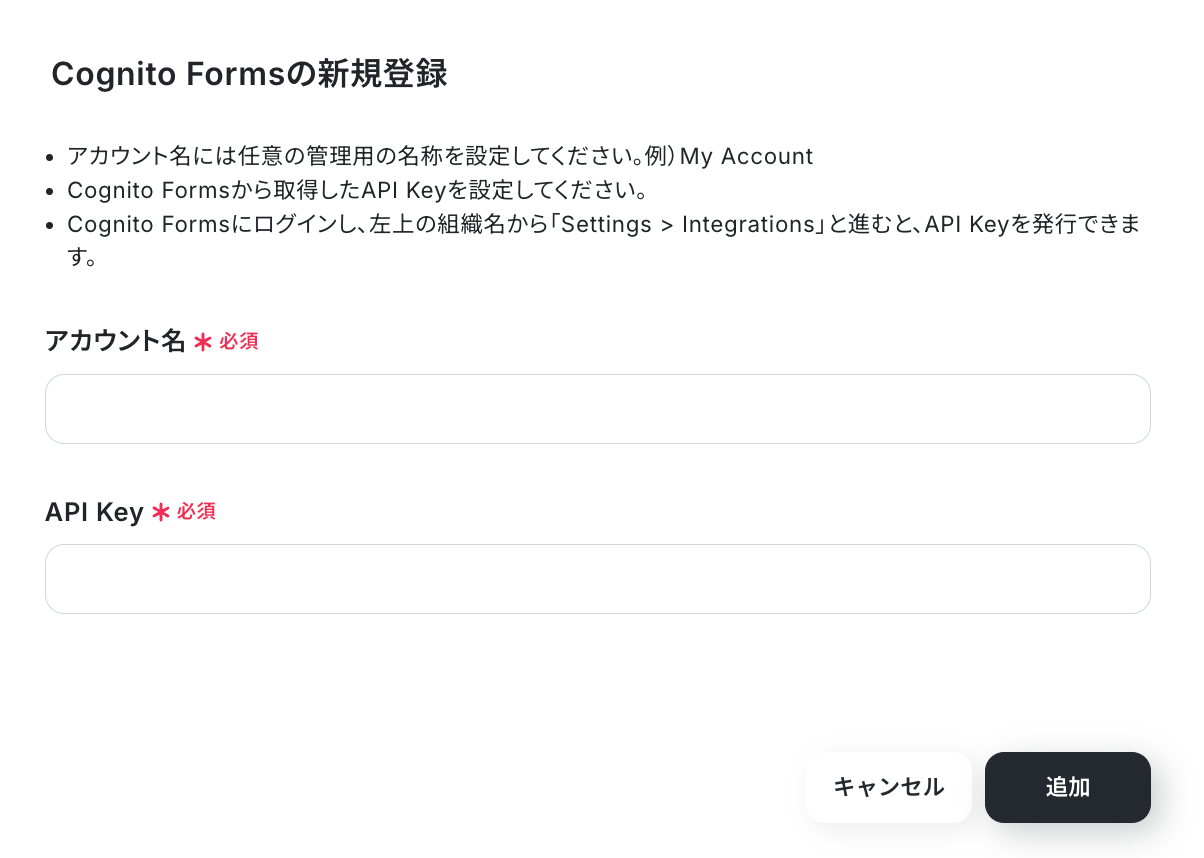Screen dimensions: 1204x858
Task: Click the word Integrations in the instructions
Action: coord(748,224)
